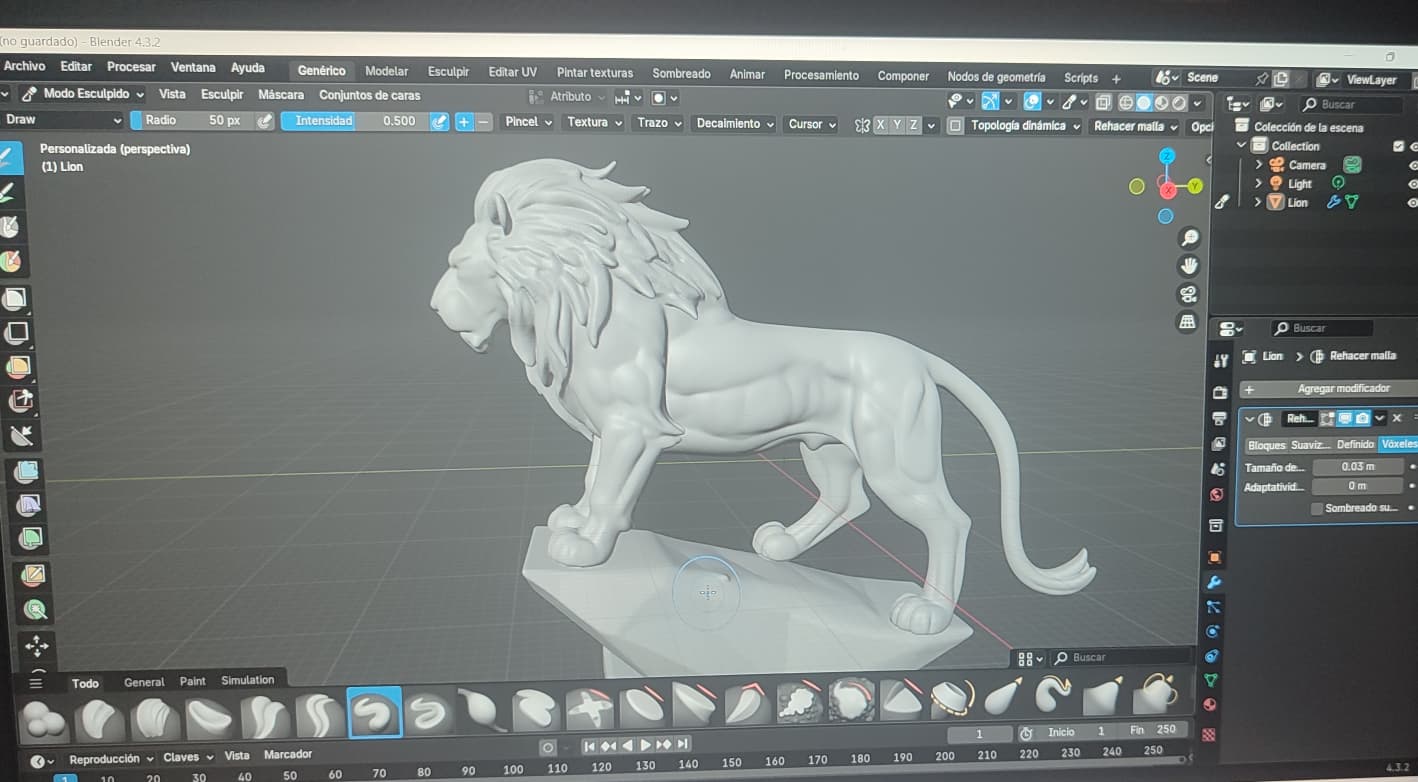1418x782 pixels.
Task: Open the Ayuda menu
Action: click(248, 68)
